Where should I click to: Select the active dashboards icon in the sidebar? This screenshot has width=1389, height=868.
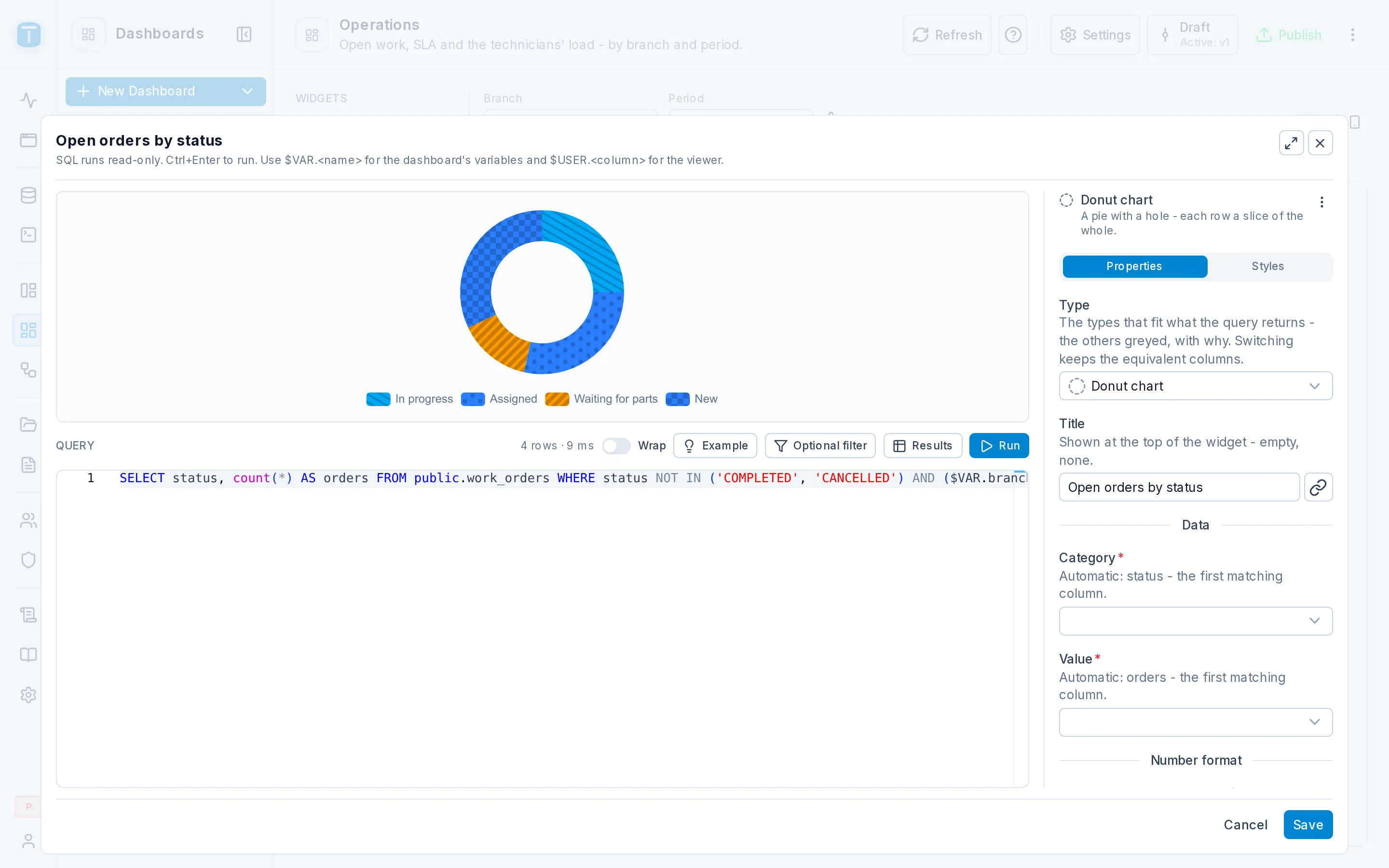(28, 330)
